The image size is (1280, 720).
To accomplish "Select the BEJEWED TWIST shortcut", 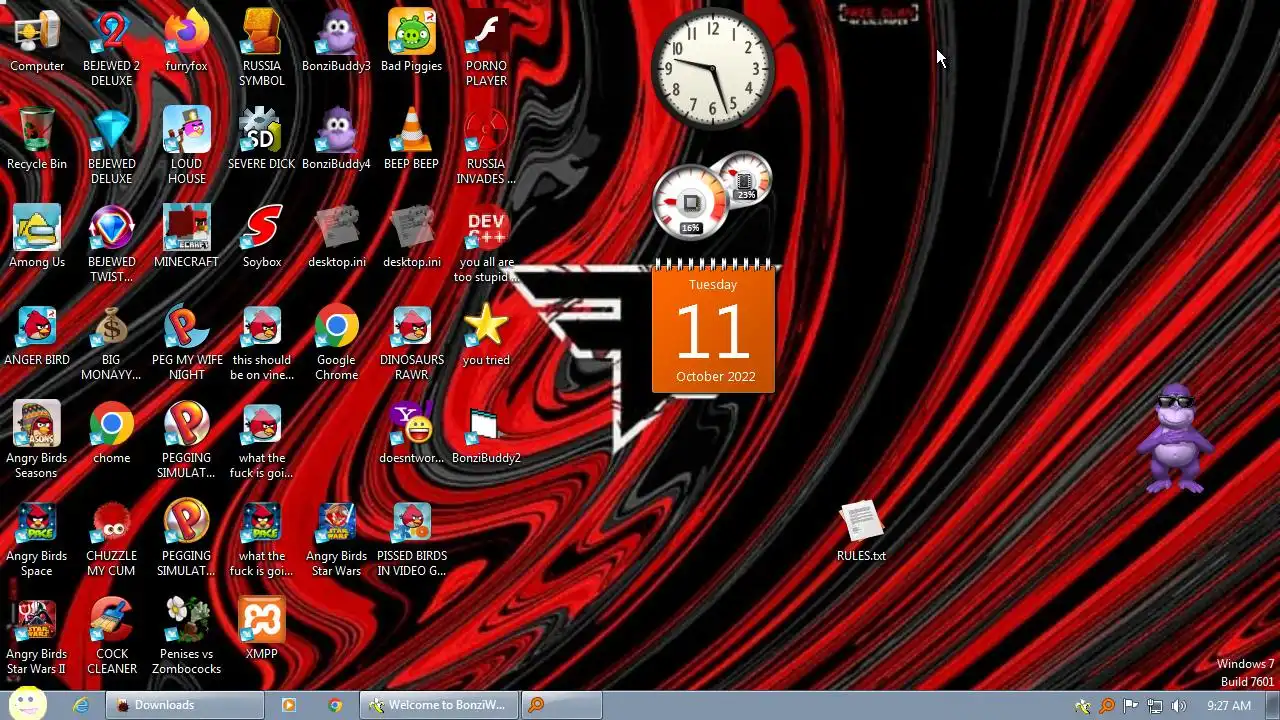I will [x=112, y=244].
